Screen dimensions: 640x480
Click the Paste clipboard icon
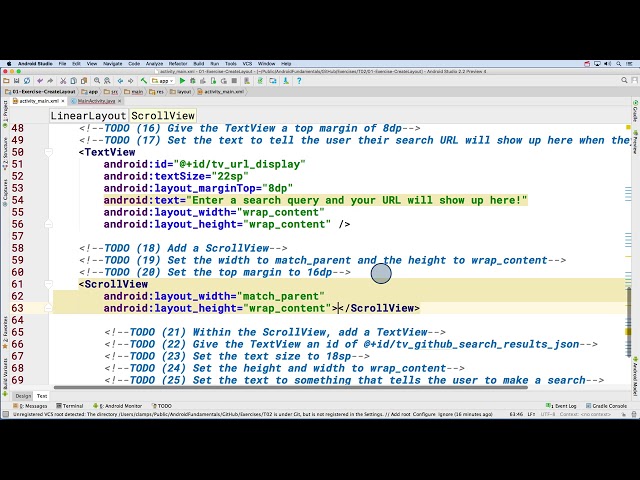pos(84,81)
